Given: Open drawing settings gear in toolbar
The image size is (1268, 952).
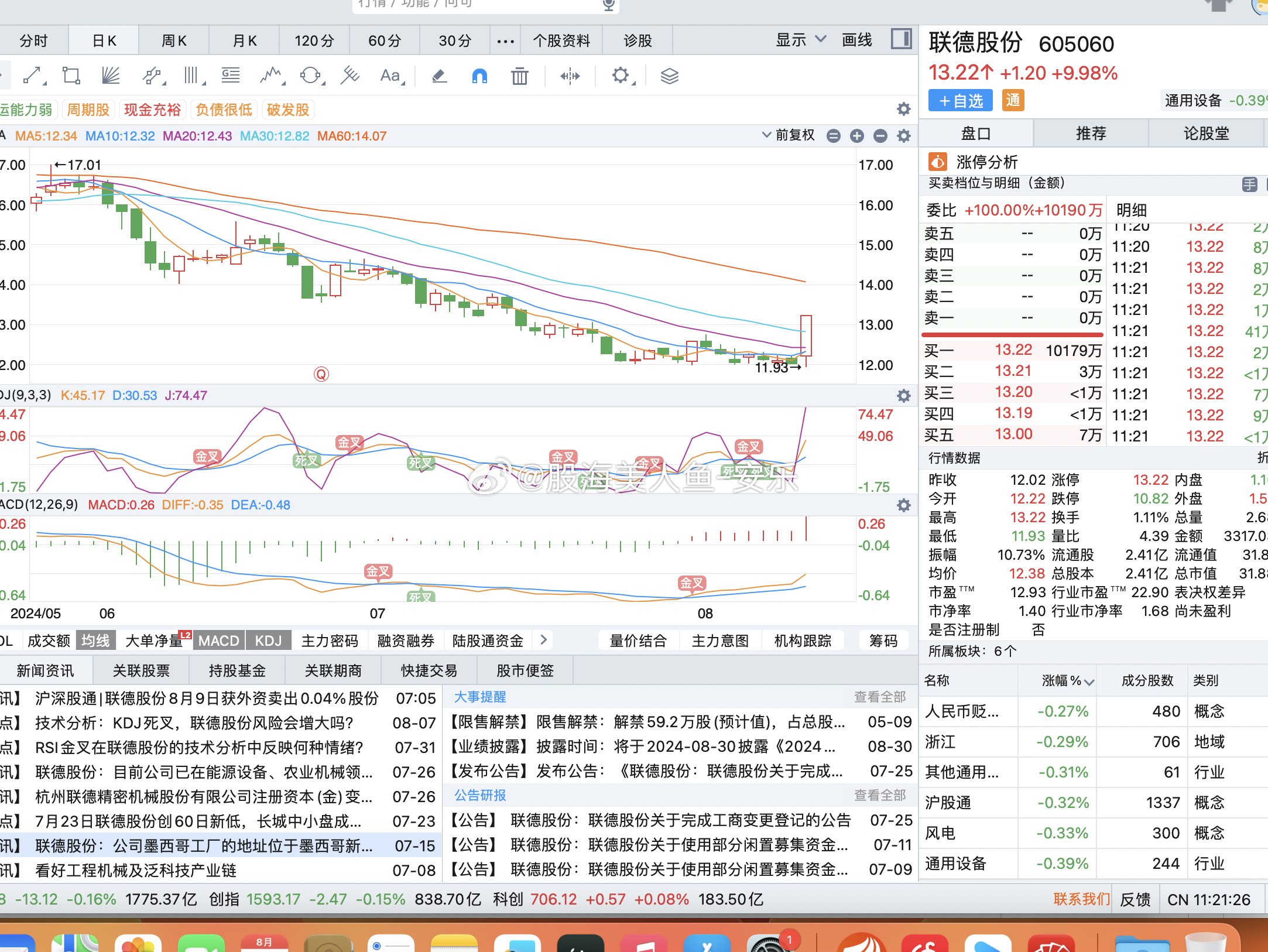Looking at the screenshot, I should [x=622, y=76].
